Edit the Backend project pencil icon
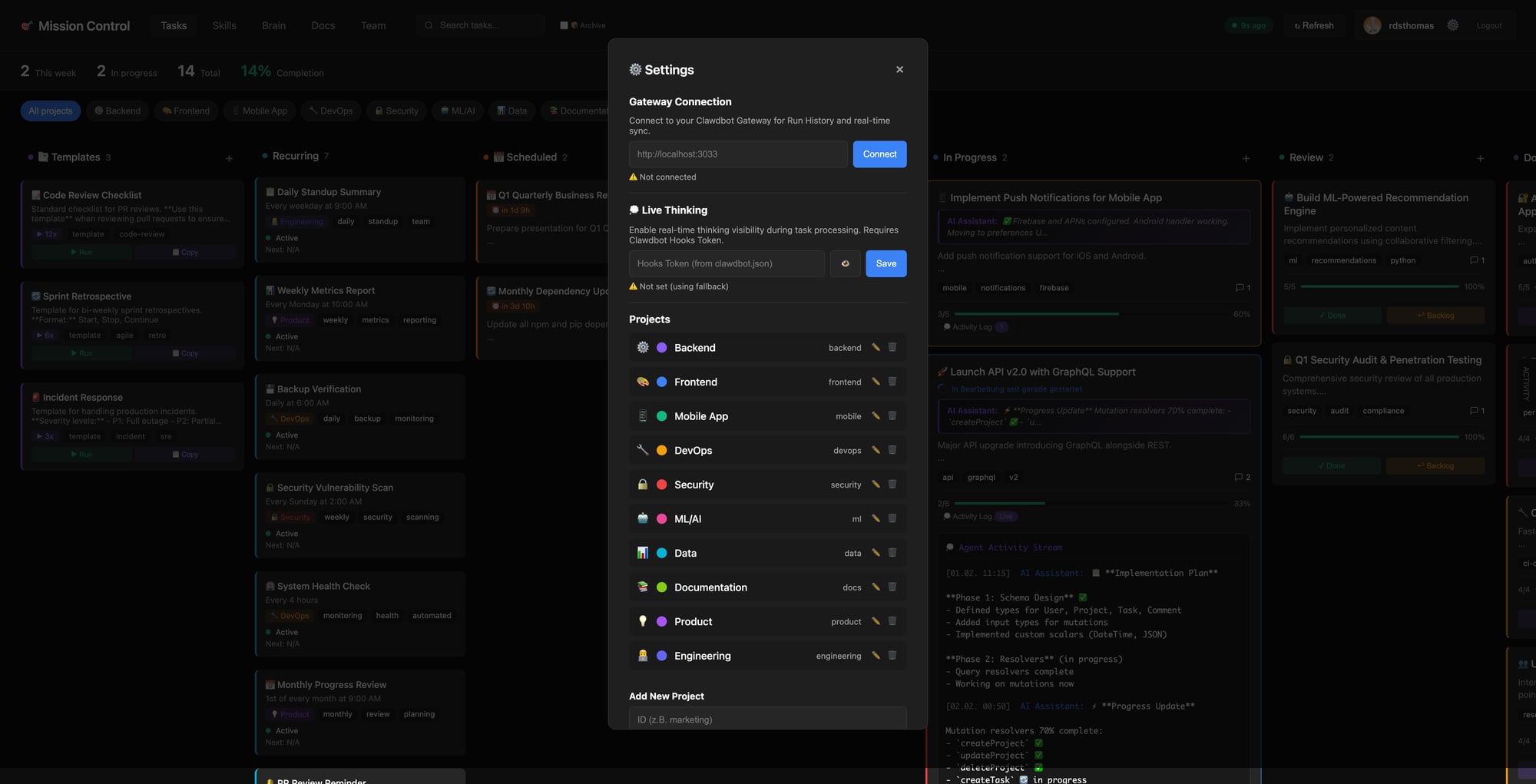1536x784 pixels. click(876, 347)
